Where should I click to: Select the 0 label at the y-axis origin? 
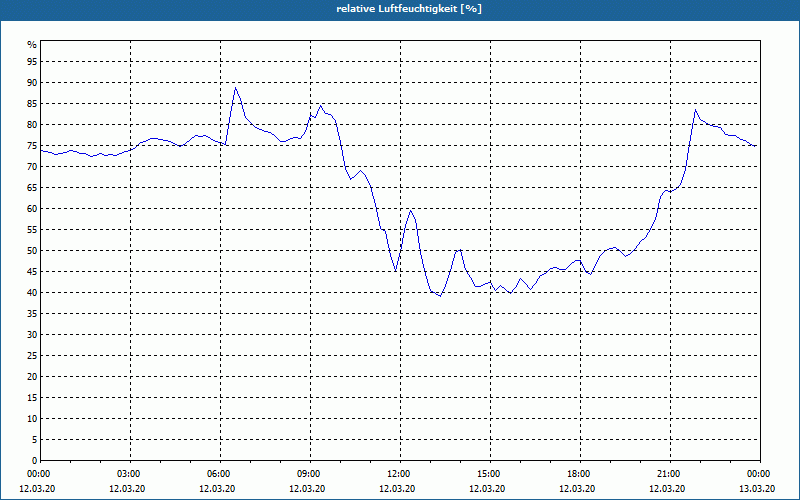[x=34, y=461]
